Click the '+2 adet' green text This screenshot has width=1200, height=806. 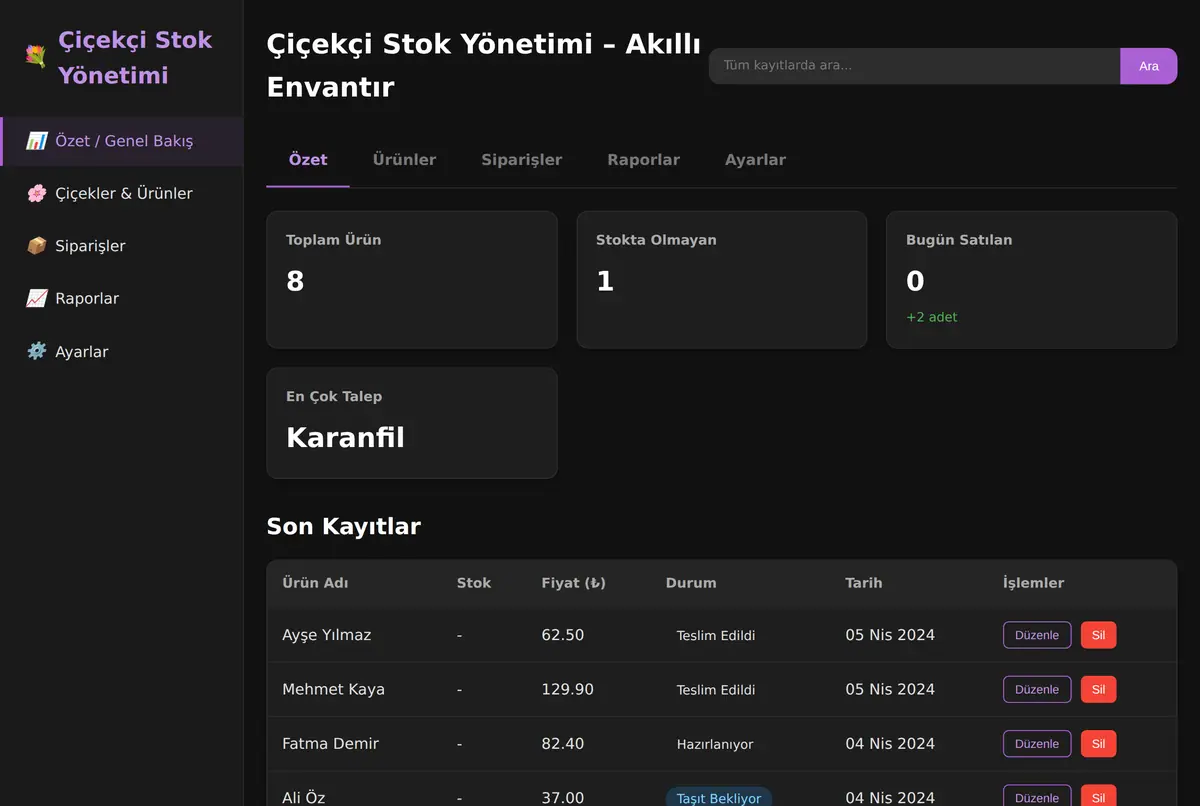point(932,317)
